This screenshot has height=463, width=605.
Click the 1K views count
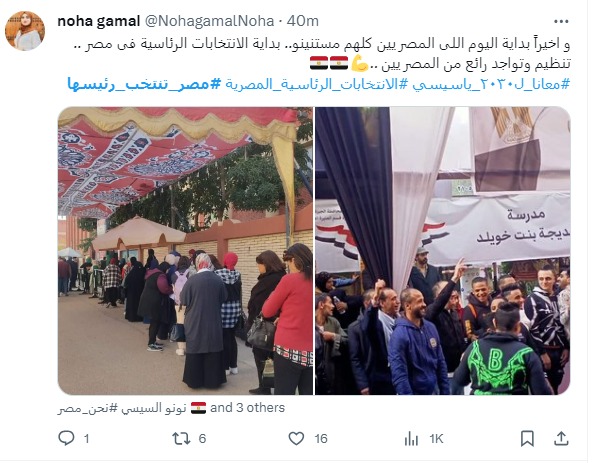tap(436, 439)
